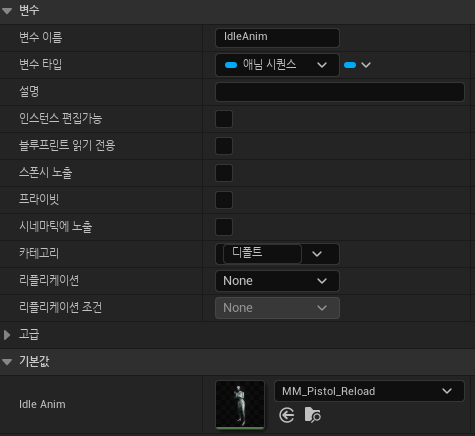Viewport: 475px width, 436px height.
Task: Open the 리플리케이션 None dropdown
Action: coord(277,281)
